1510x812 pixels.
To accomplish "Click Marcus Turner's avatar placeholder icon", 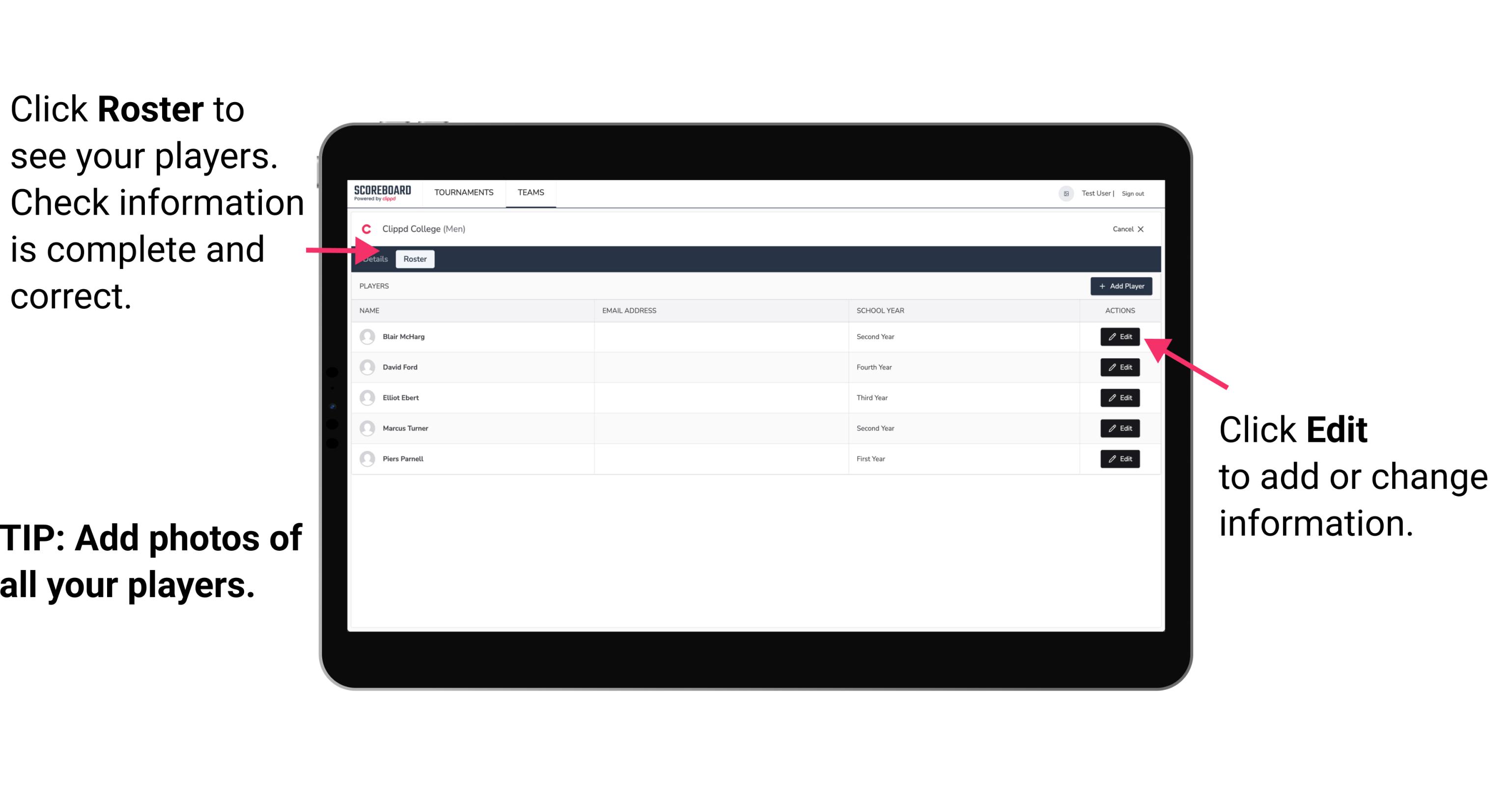I will click(366, 428).
